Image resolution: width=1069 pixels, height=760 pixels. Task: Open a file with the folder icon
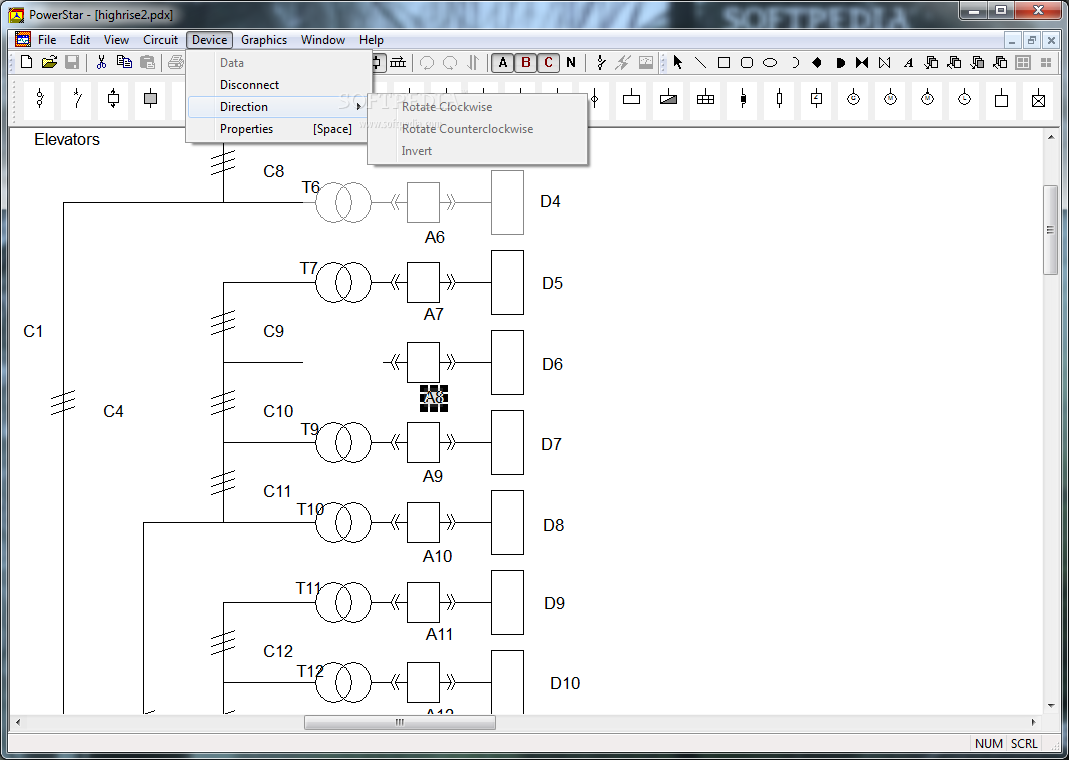point(49,63)
